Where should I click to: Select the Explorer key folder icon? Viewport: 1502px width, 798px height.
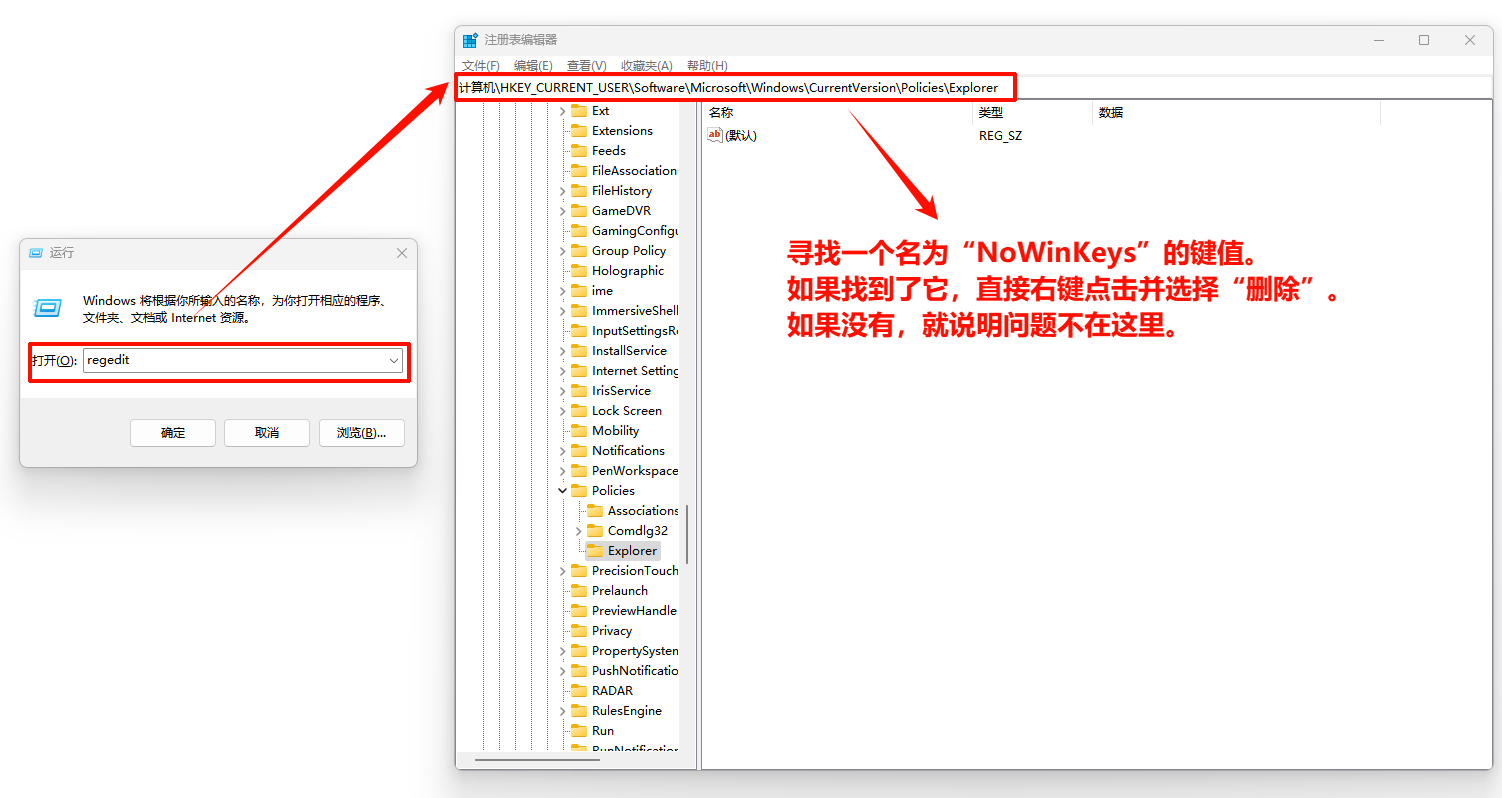(x=596, y=550)
